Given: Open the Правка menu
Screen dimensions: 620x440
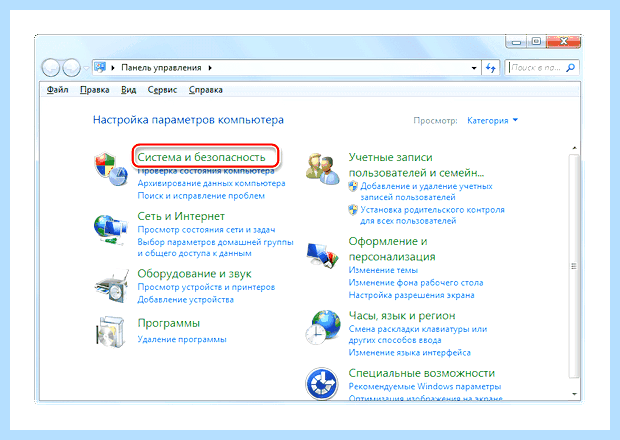Looking at the screenshot, I should tap(95, 90).
